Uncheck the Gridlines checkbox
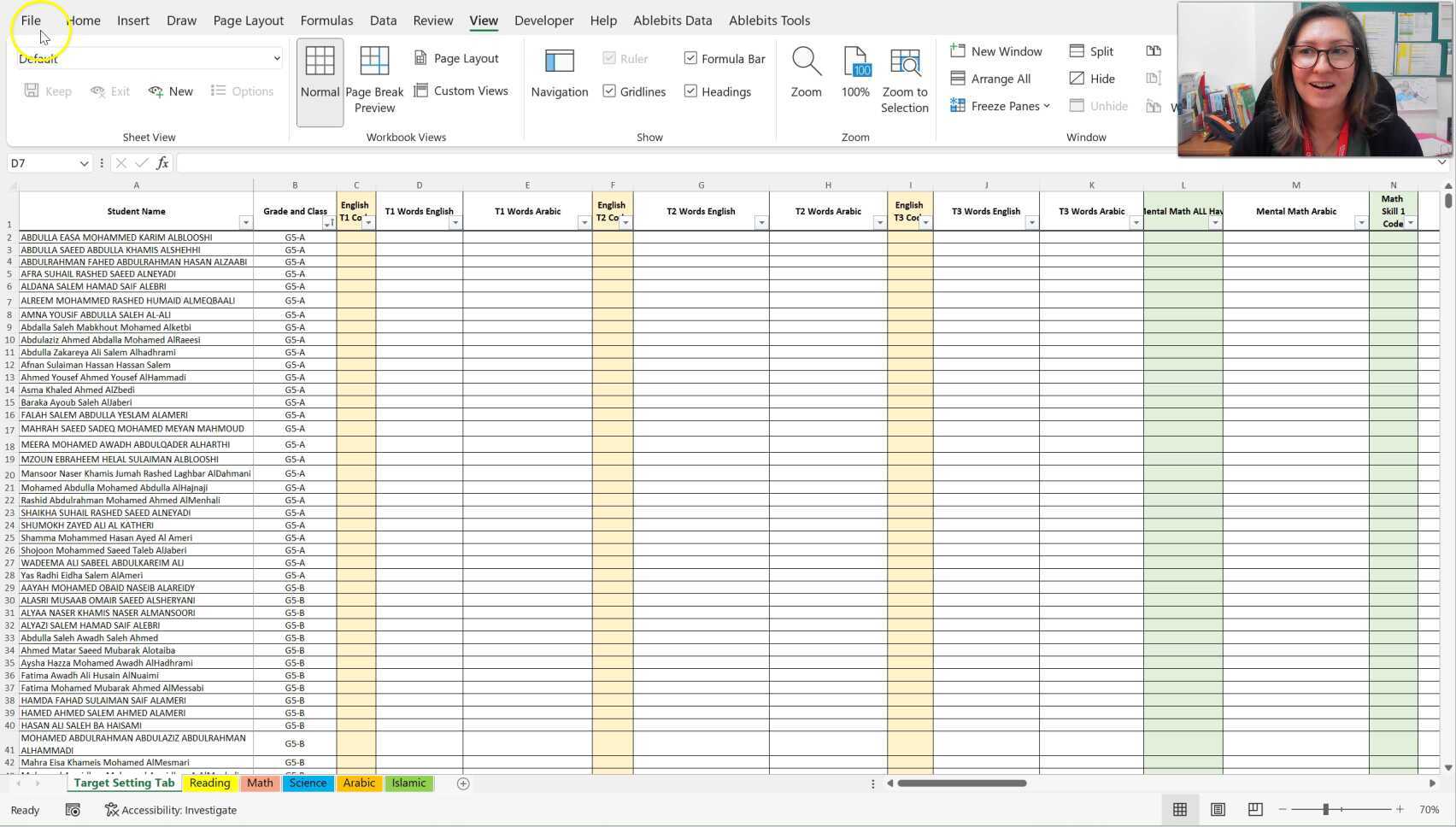The width and height of the screenshot is (1456, 827). point(609,91)
